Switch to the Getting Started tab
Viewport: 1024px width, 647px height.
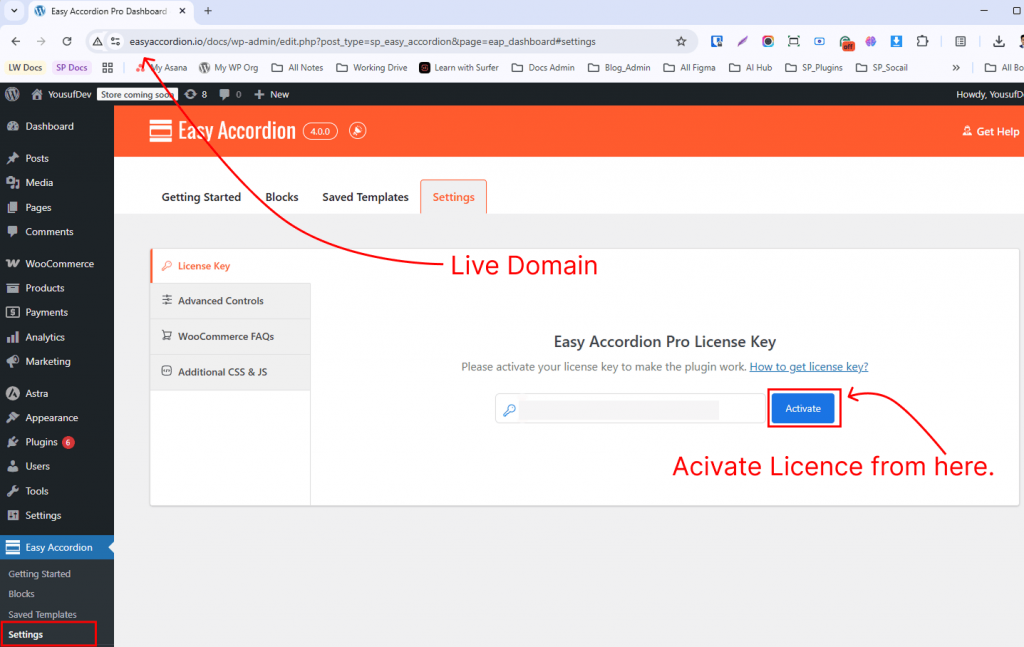tap(201, 197)
